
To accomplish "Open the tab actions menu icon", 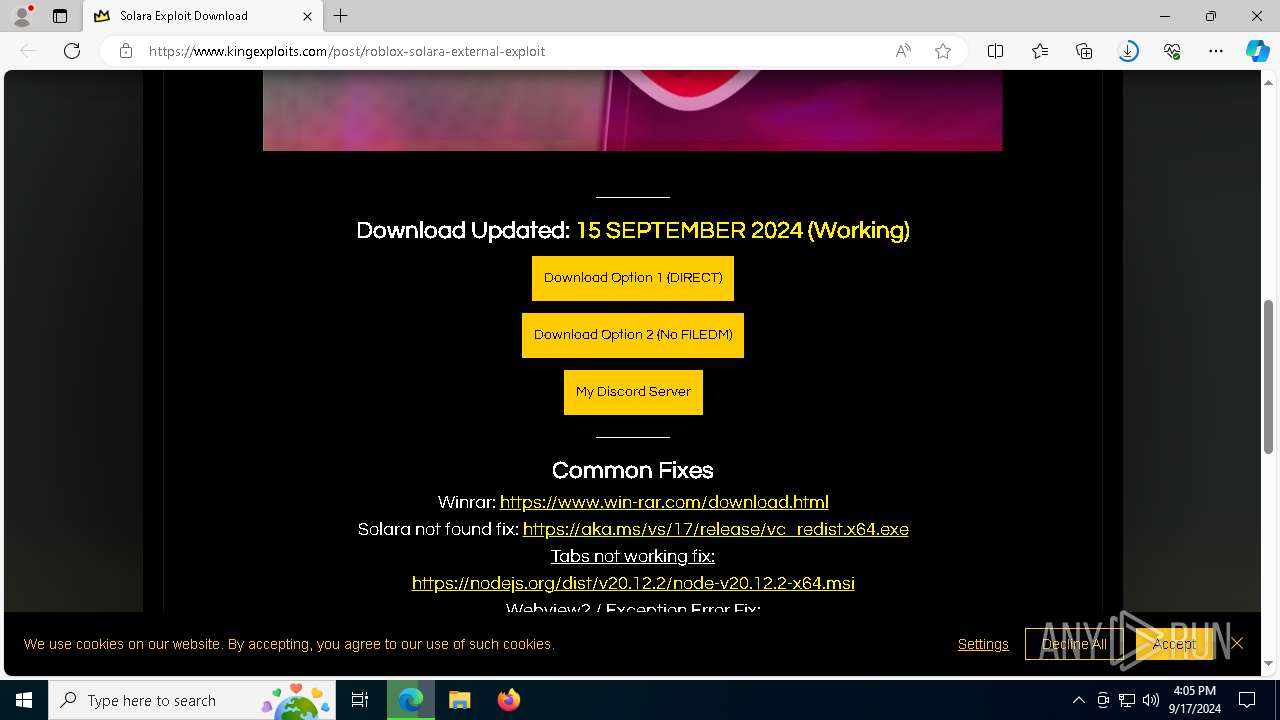I will click(60, 16).
